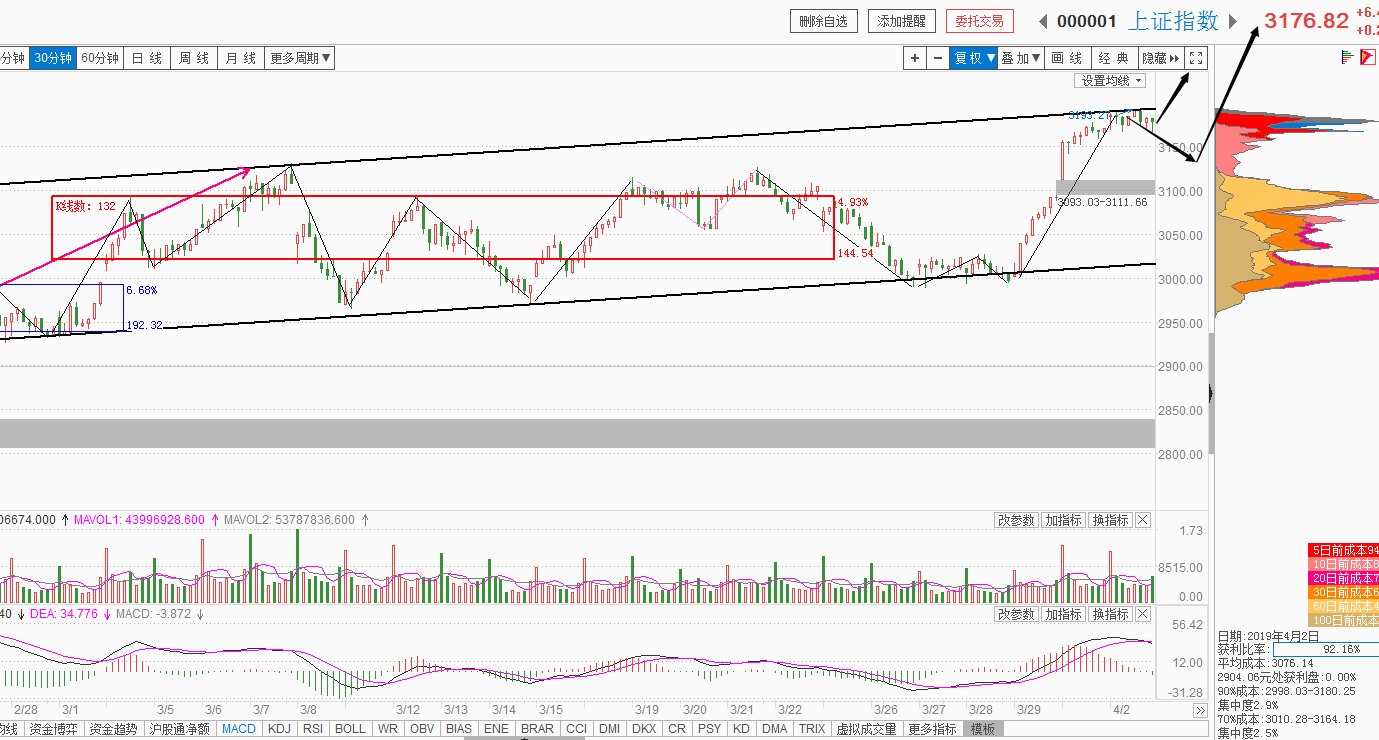Viewport: 1379px width, 740px height.
Task: Switch to the 周线 weekly period
Action: click(x=194, y=58)
